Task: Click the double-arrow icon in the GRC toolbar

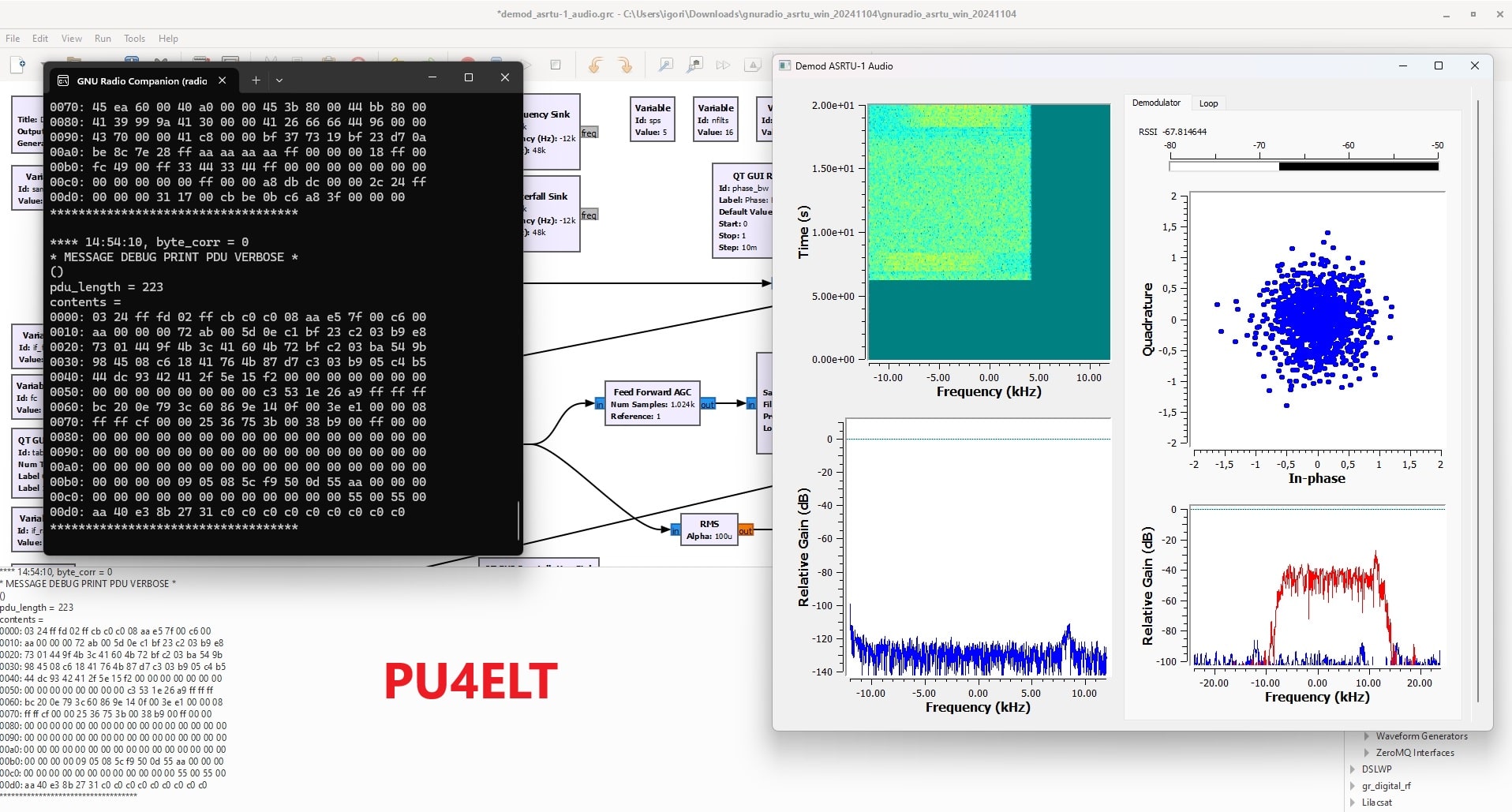Action: (x=723, y=65)
